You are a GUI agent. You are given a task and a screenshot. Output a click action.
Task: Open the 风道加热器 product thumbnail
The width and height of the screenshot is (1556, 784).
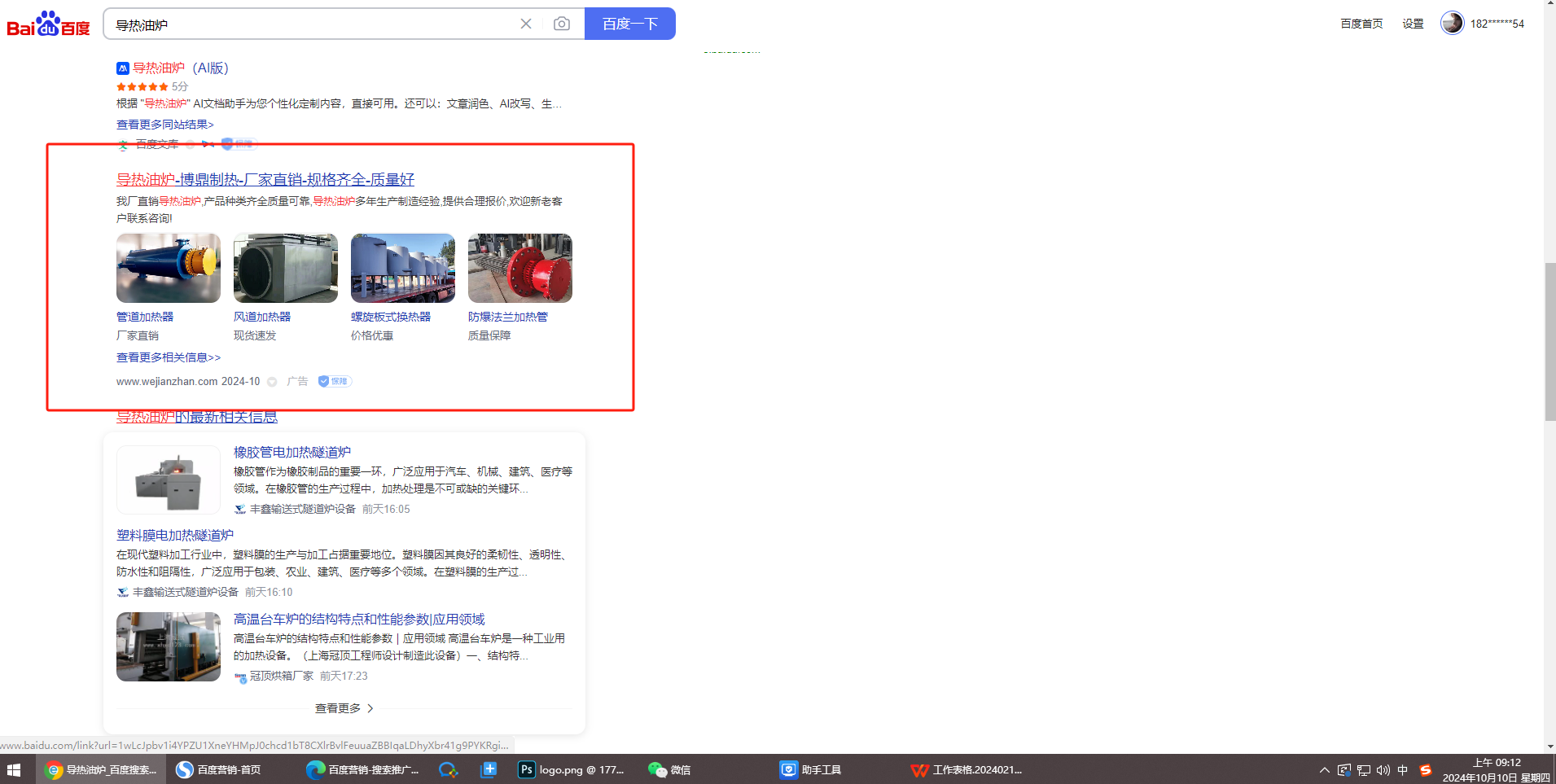pos(286,268)
